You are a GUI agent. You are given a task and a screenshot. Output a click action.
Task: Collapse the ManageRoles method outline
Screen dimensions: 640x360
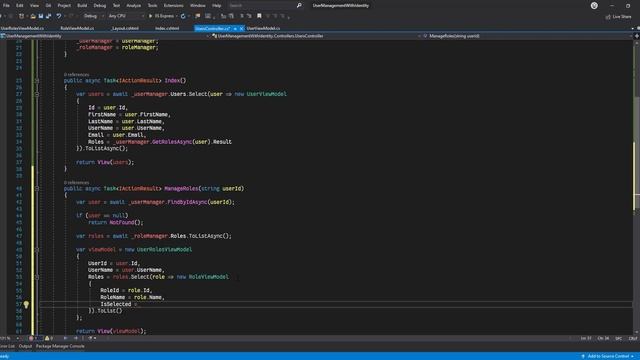(x=37, y=189)
